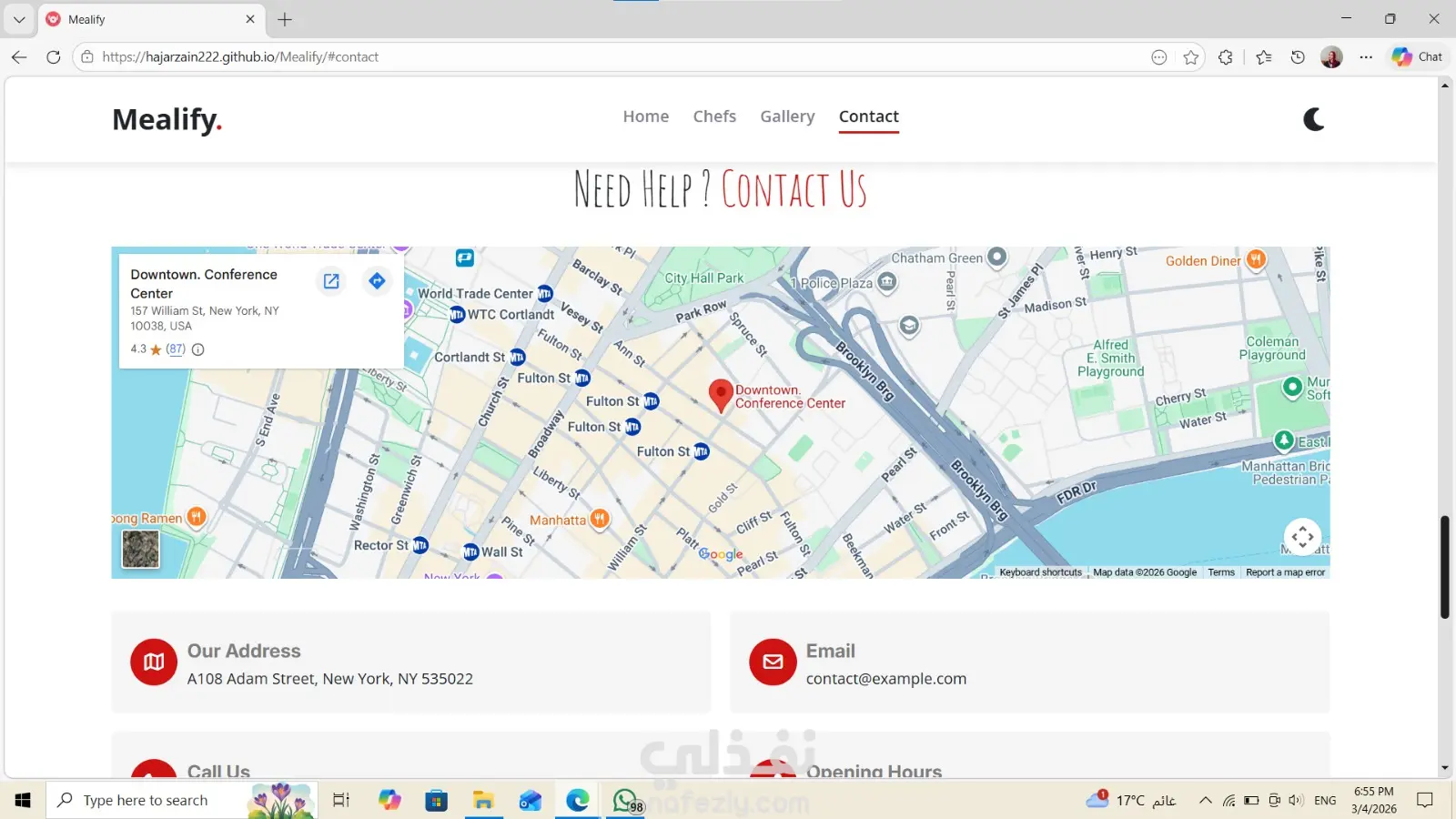Screen dimensions: 1456x819
Task: Click the Eastl green park marker
Action: point(1284,441)
